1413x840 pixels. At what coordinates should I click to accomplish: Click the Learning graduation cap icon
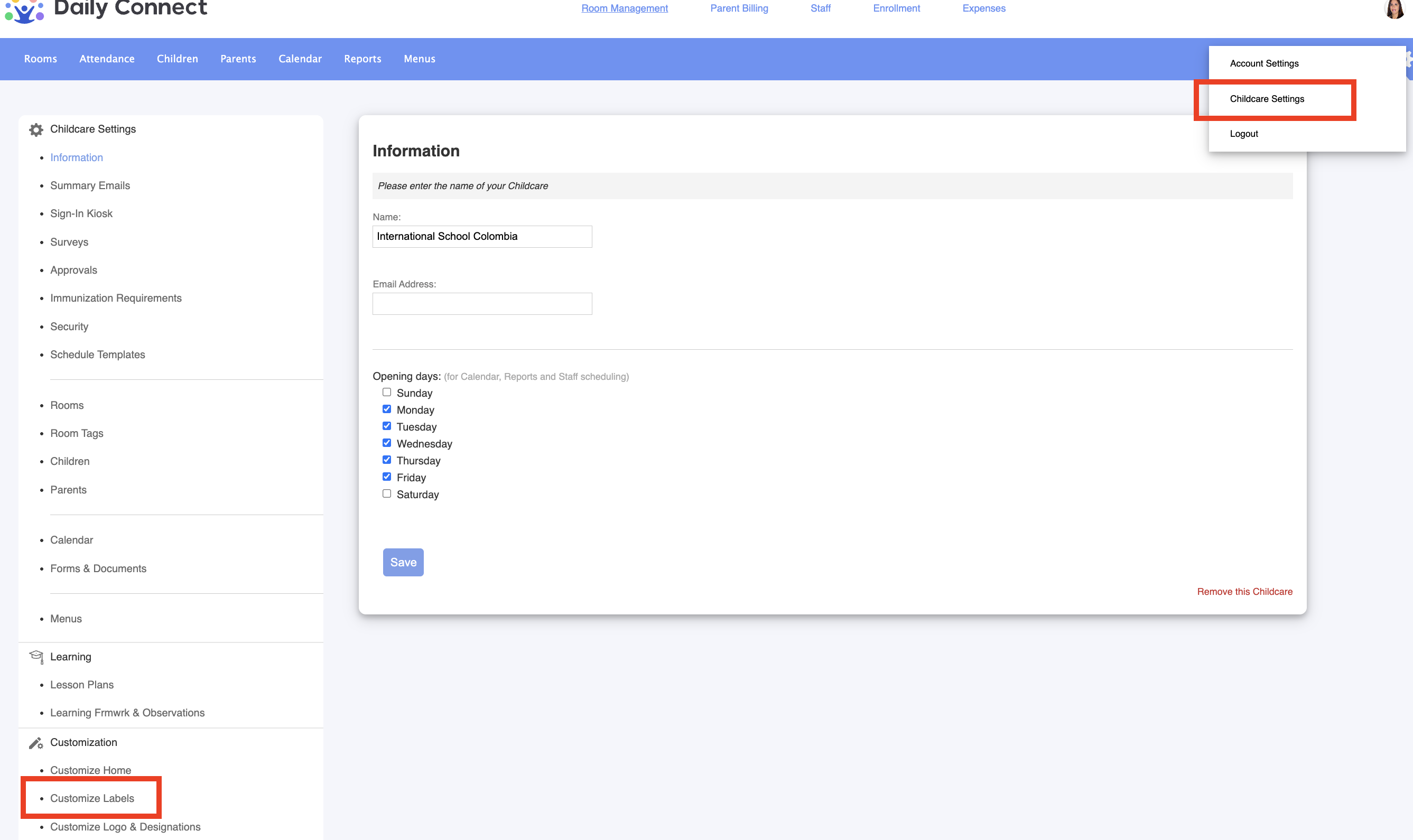pyautogui.click(x=36, y=657)
